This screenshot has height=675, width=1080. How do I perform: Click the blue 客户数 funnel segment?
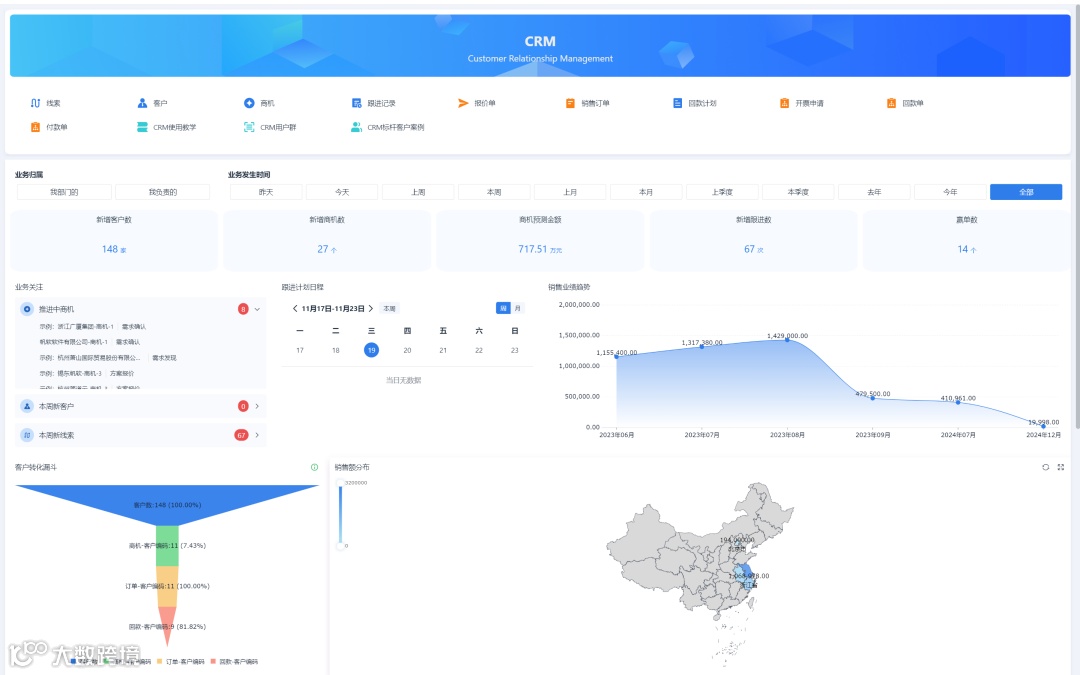click(167, 505)
